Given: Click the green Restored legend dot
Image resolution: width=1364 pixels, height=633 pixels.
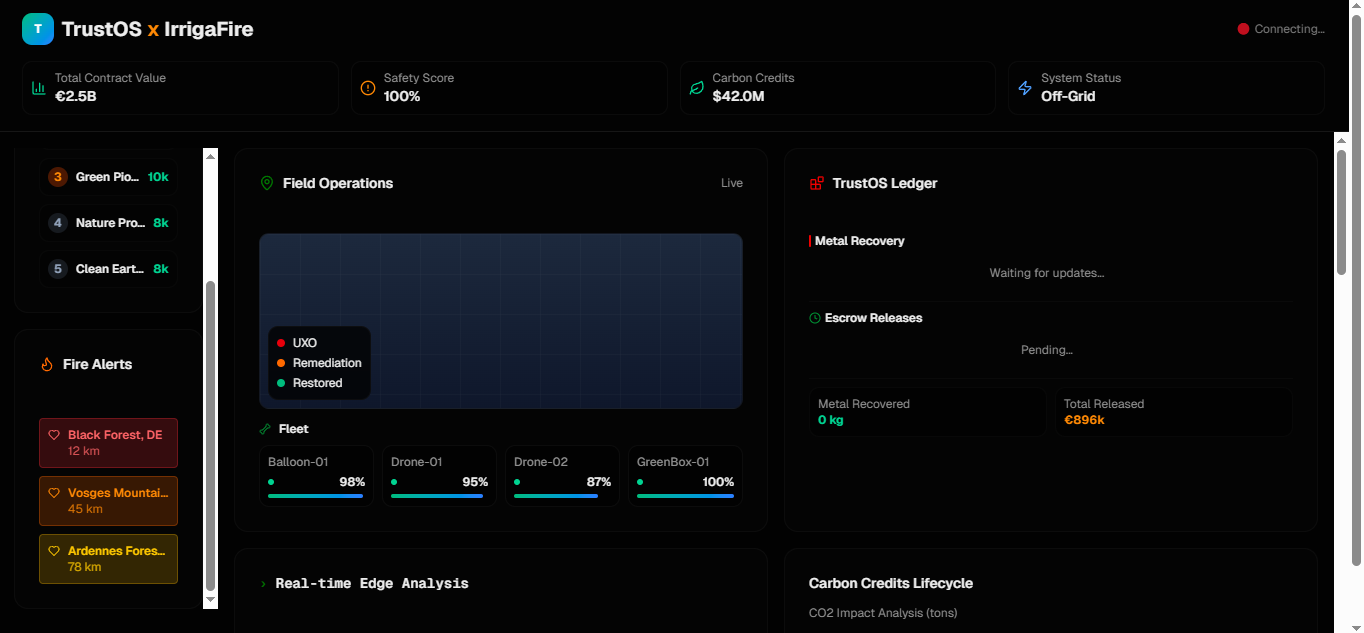Looking at the screenshot, I should (281, 383).
